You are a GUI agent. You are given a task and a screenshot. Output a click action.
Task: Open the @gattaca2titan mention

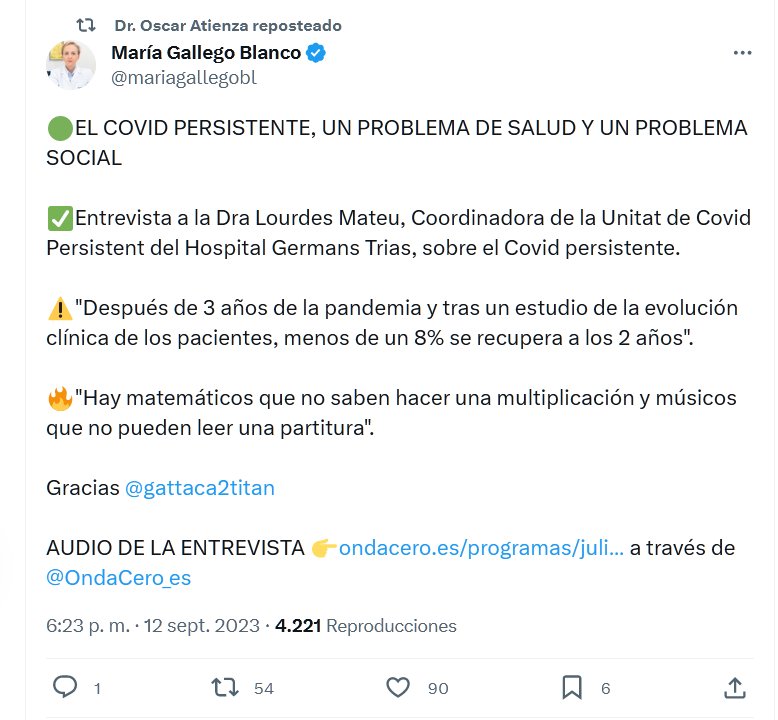(x=200, y=488)
